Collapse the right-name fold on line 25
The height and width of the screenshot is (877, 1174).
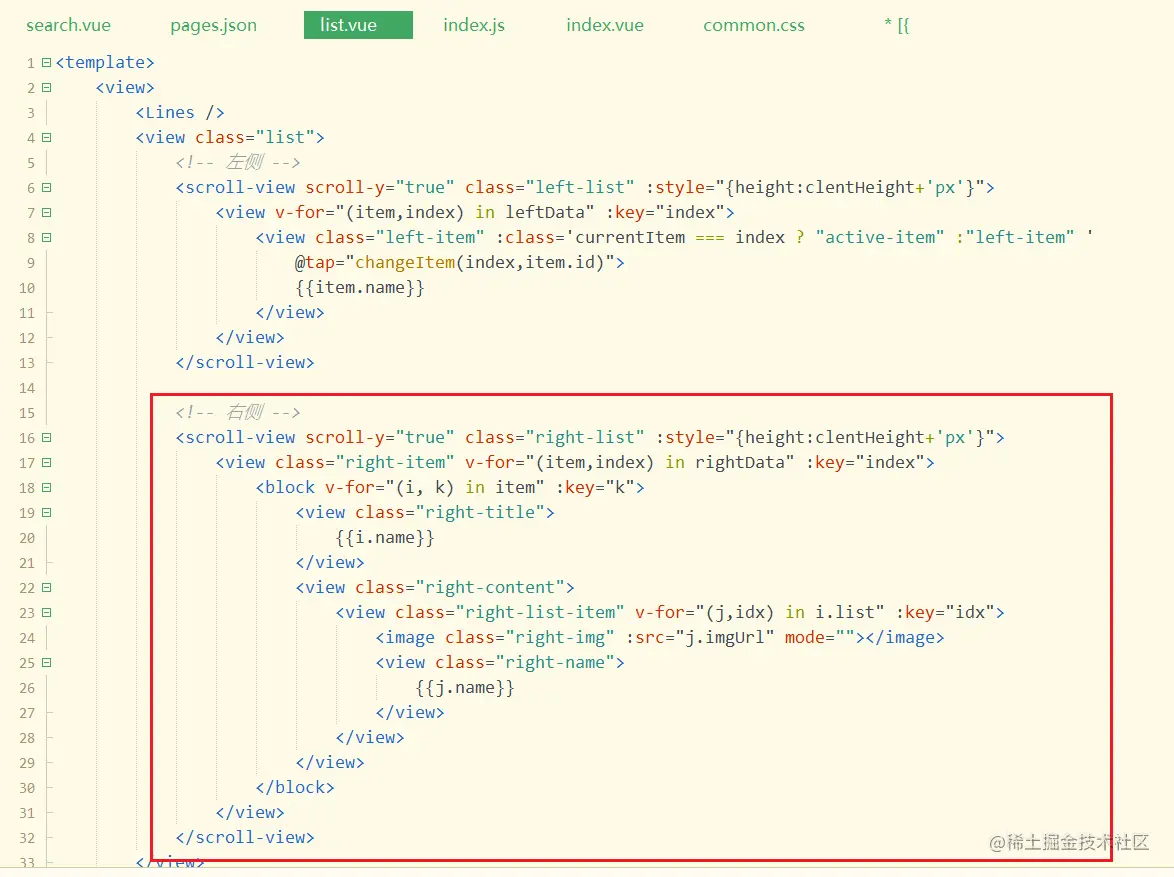(x=46, y=663)
